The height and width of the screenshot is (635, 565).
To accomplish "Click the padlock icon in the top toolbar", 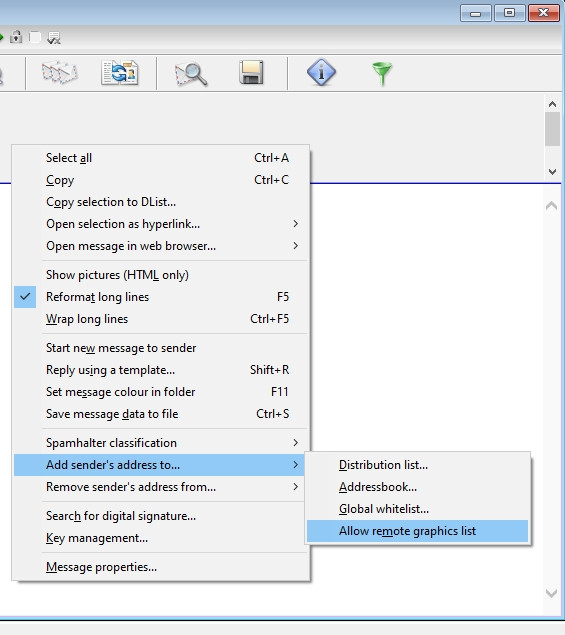I will point(16,37).
